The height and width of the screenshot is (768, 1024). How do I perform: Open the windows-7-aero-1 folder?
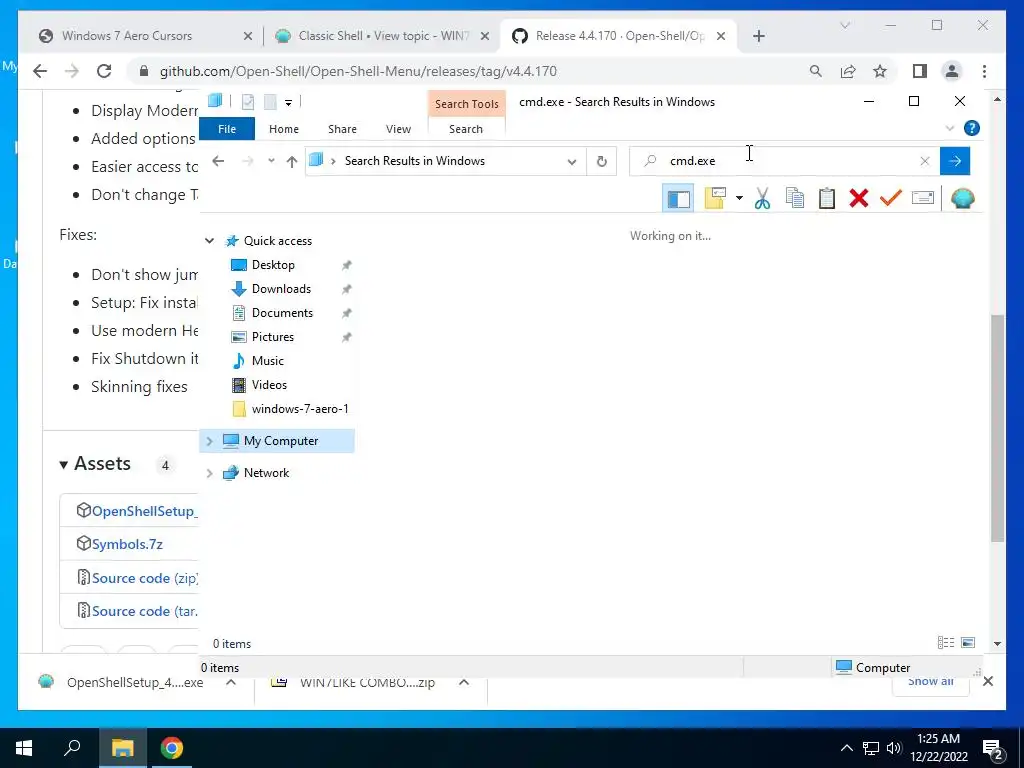300,409
